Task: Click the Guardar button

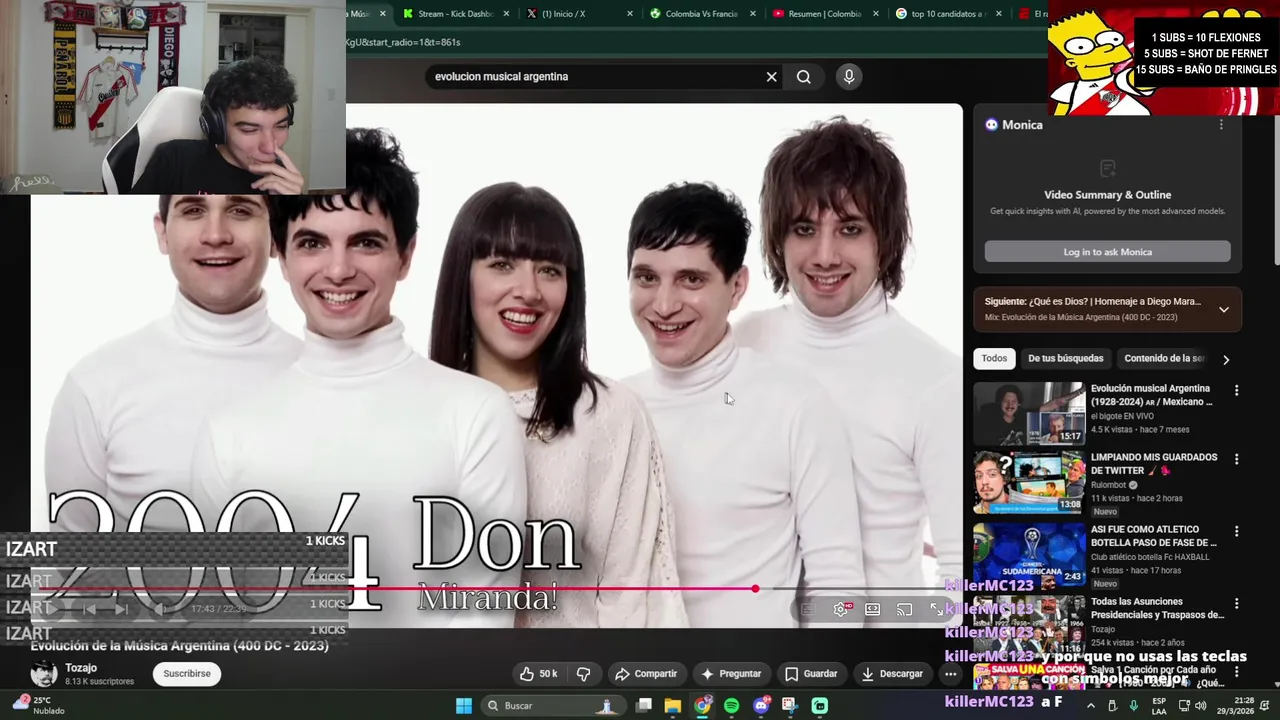Action: (811, 674)
